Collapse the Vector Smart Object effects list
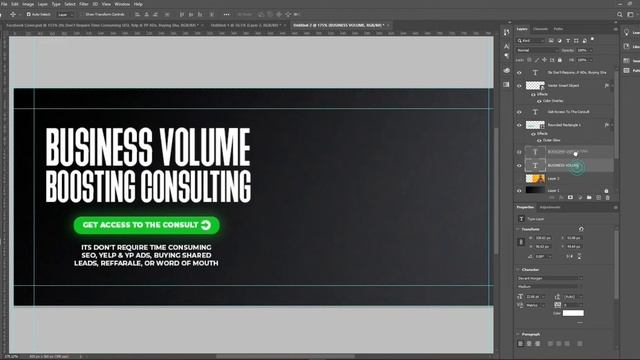Screen dimensions: 640x360 point(612,86)
